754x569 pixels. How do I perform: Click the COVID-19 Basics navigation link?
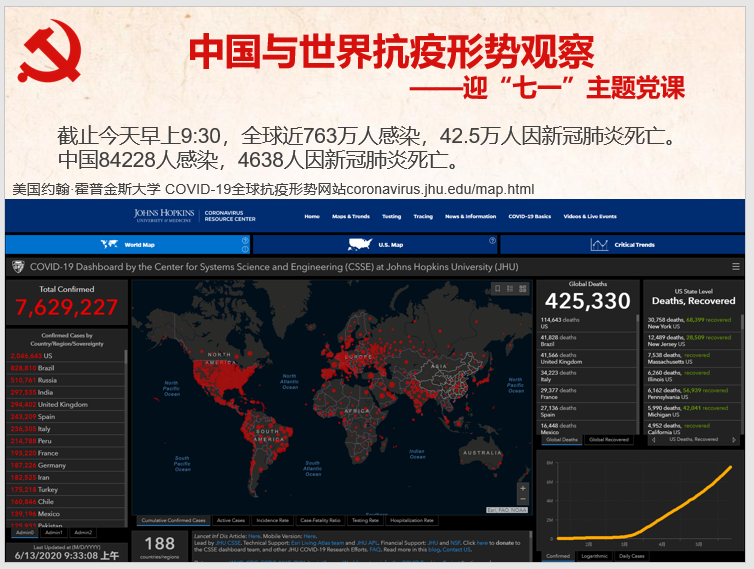pos(529,216)
